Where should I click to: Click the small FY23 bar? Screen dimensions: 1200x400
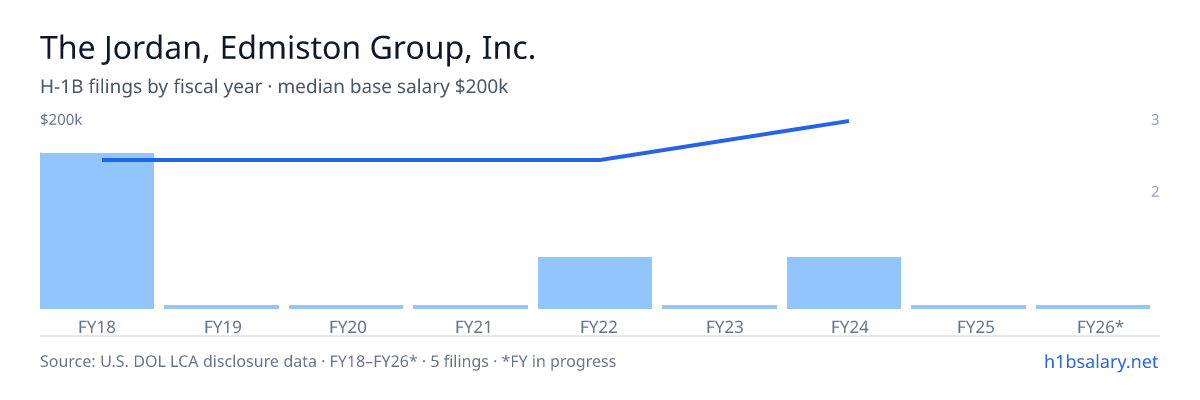click(720, 307)
